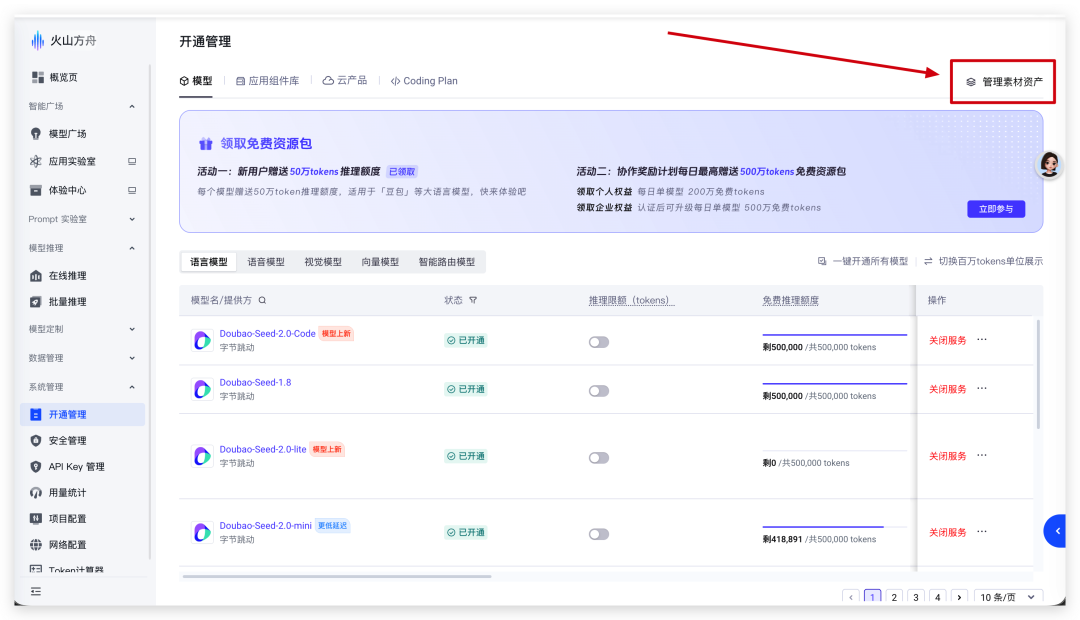Expand the blue side panel arrow button

pyautogui.click(x=1055, y=531)
